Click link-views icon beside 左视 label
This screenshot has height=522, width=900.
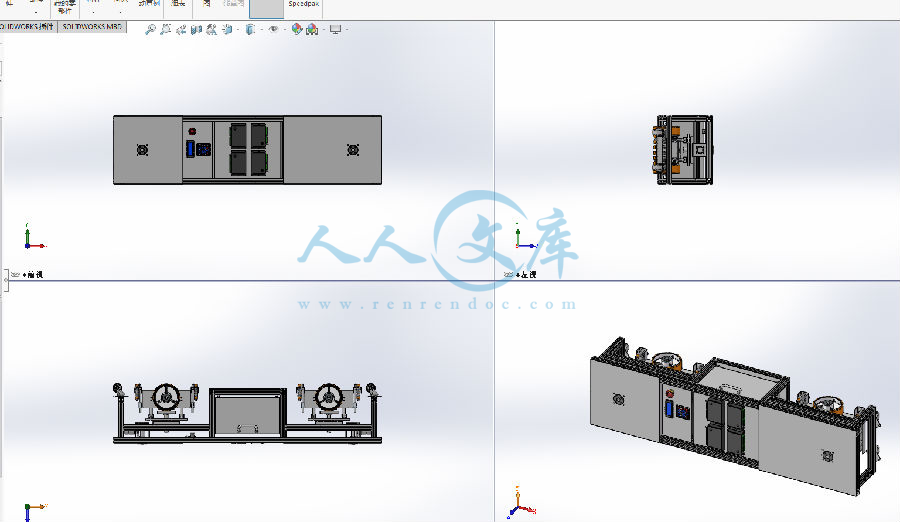pyautogui.click(x=508, y=274)
